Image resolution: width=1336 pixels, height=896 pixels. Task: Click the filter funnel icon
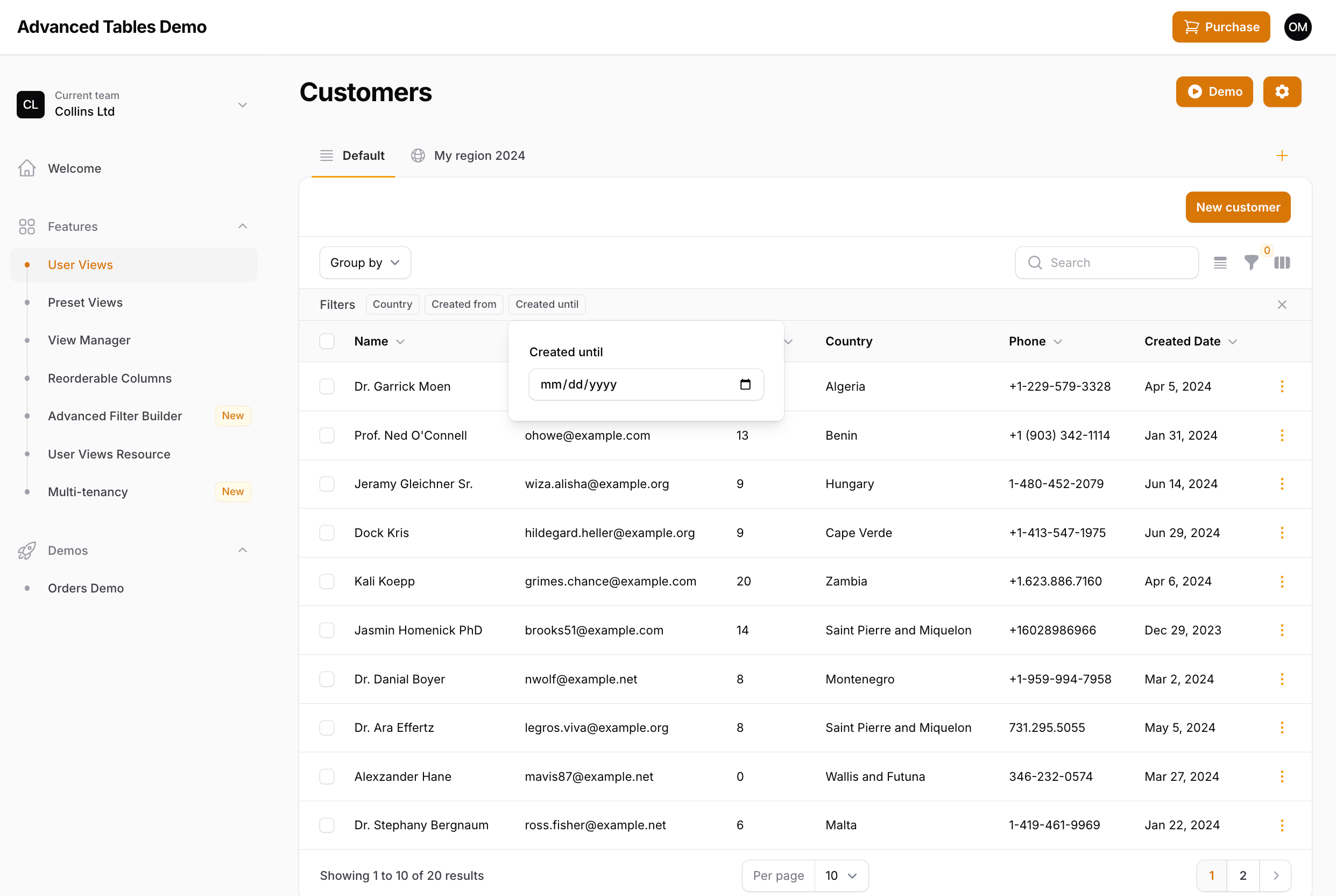(x=1250, y=263)
